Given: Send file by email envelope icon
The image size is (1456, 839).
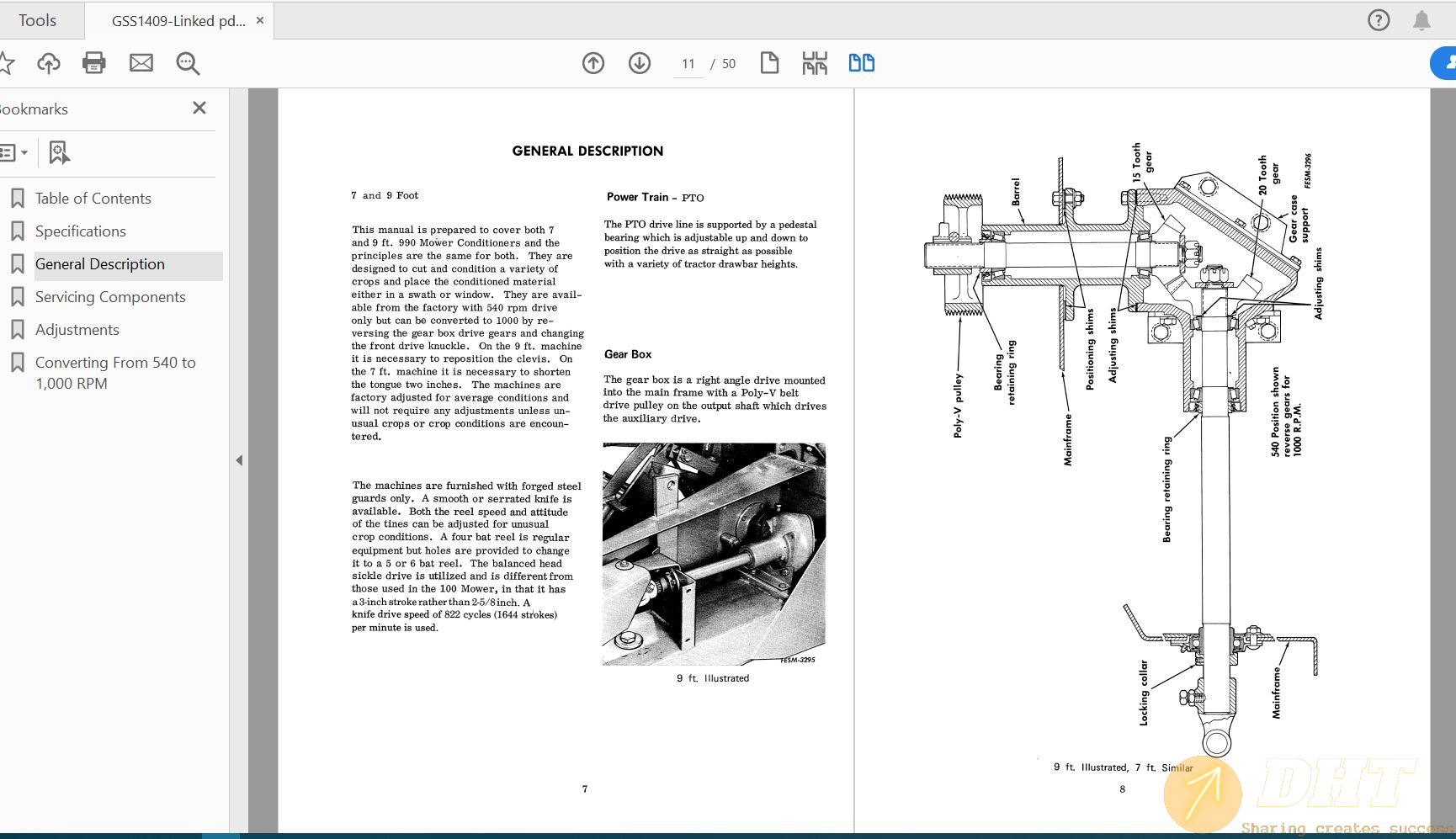Looking at the screenshot, I should pos(141,63).
